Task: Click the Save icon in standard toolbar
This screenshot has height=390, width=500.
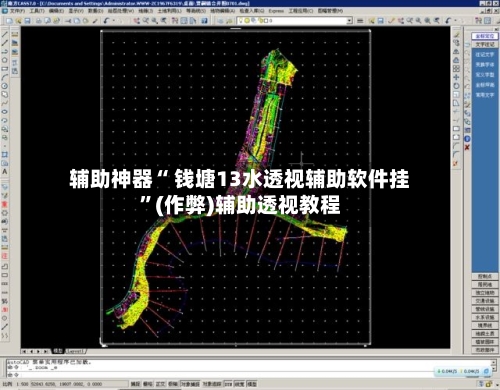Action: 28,21
